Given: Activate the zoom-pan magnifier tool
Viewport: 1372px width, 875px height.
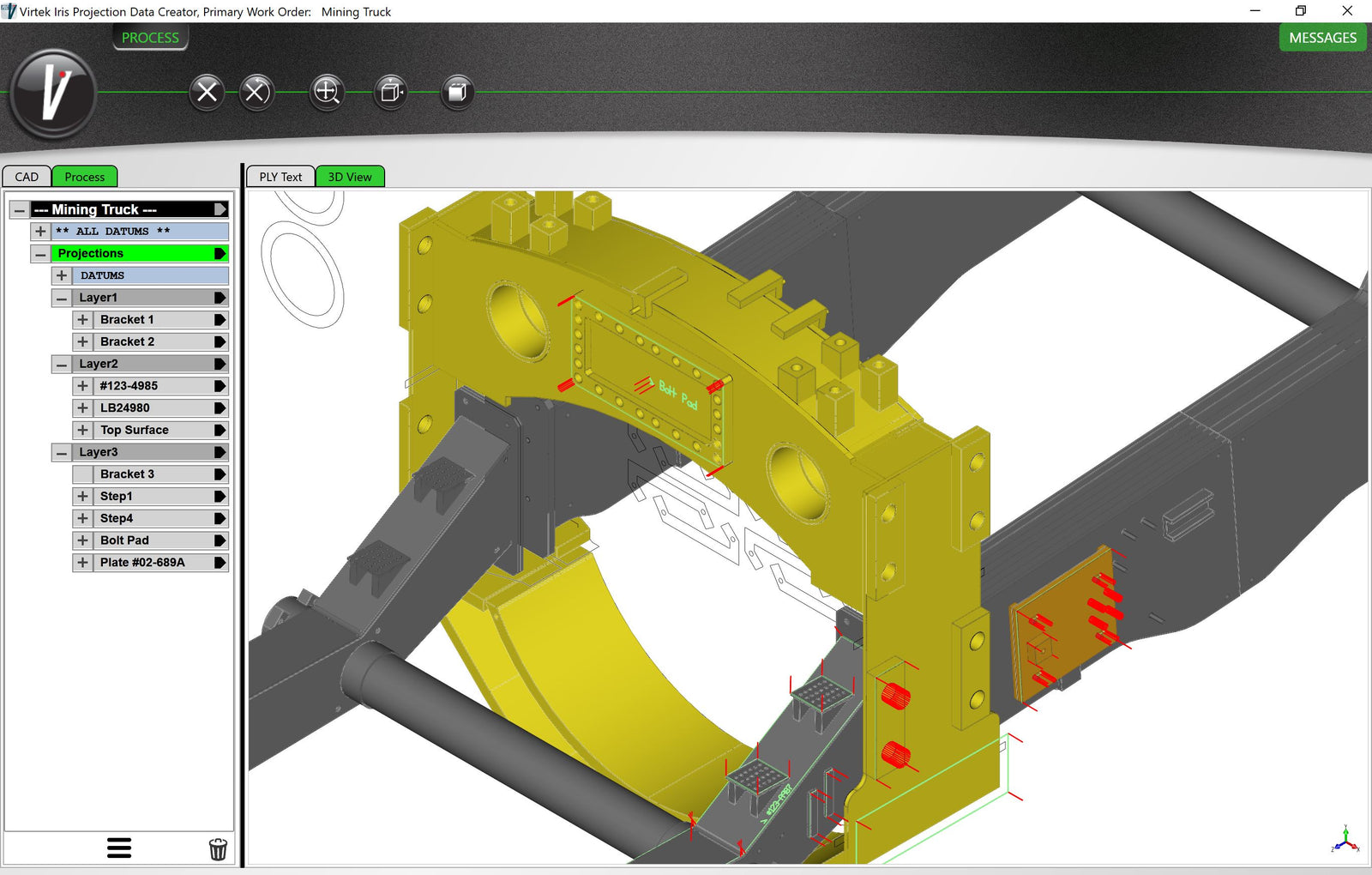Looking at the screenshot, I should coord(327,92).
